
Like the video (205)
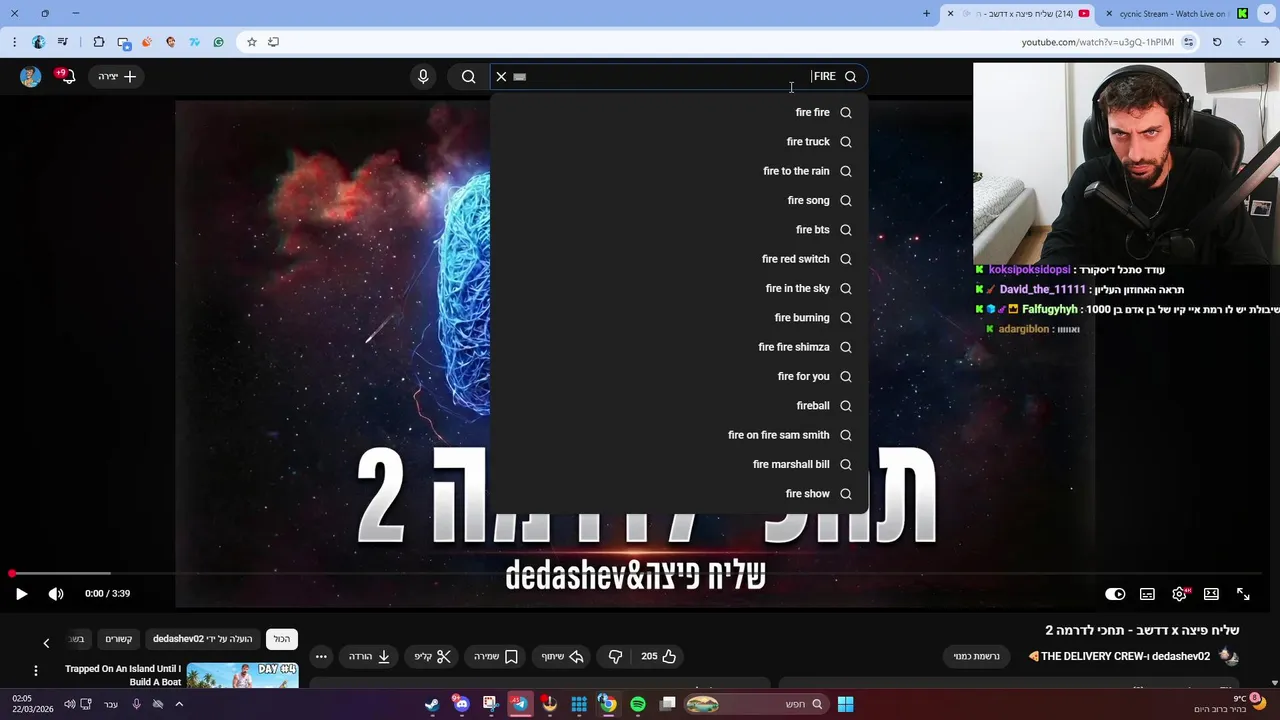[659, 656]
